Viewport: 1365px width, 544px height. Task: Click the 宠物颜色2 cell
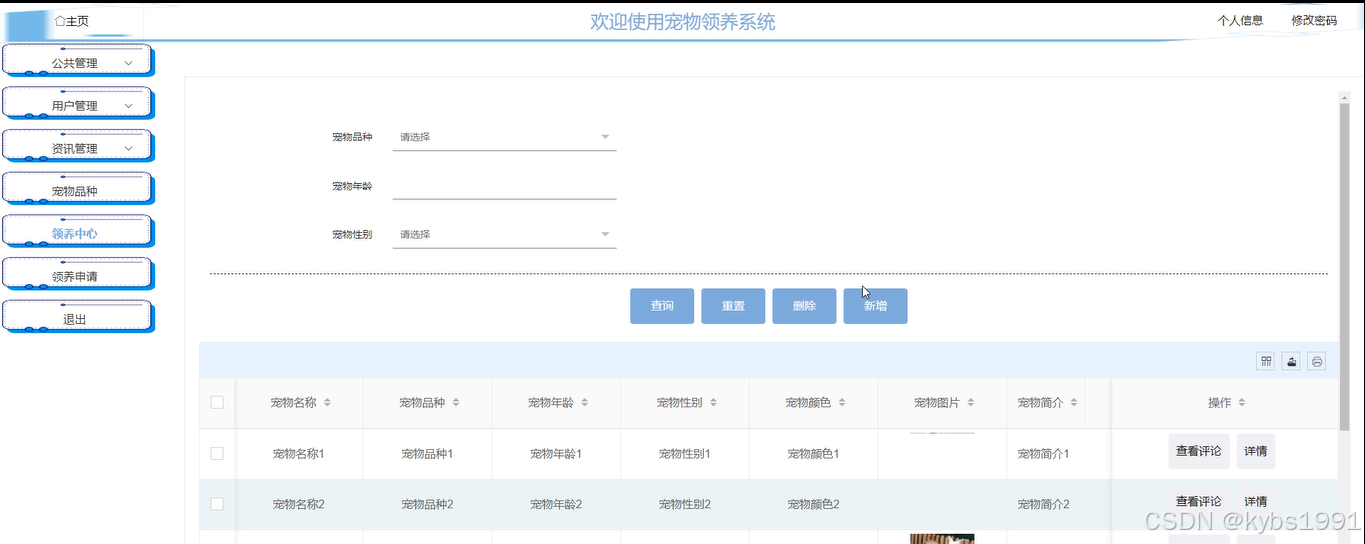pos(813,505)
